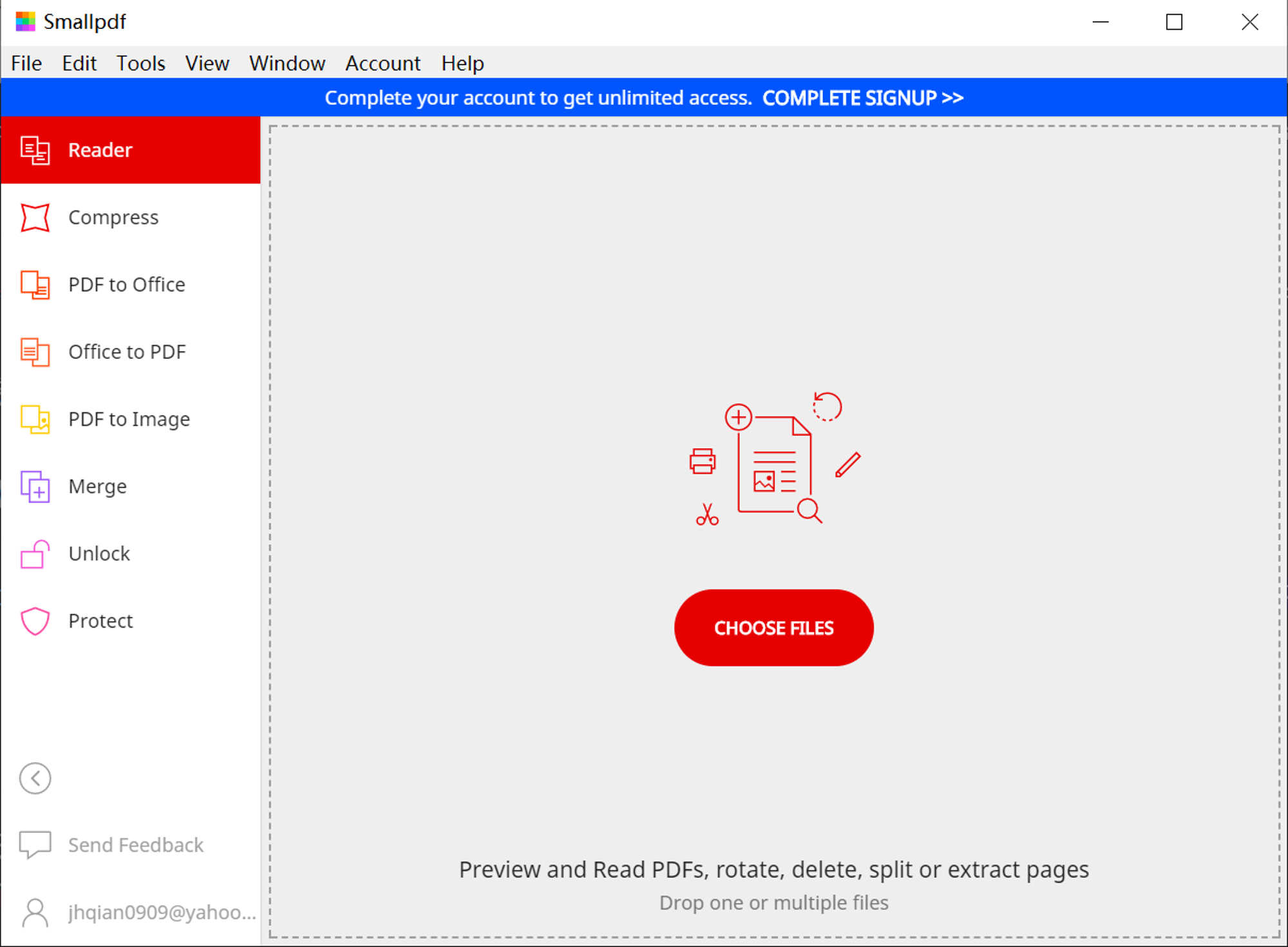The height and width of the screenshot is (947, 1288).
Task: Open the View menu
Action: [207, 63]
